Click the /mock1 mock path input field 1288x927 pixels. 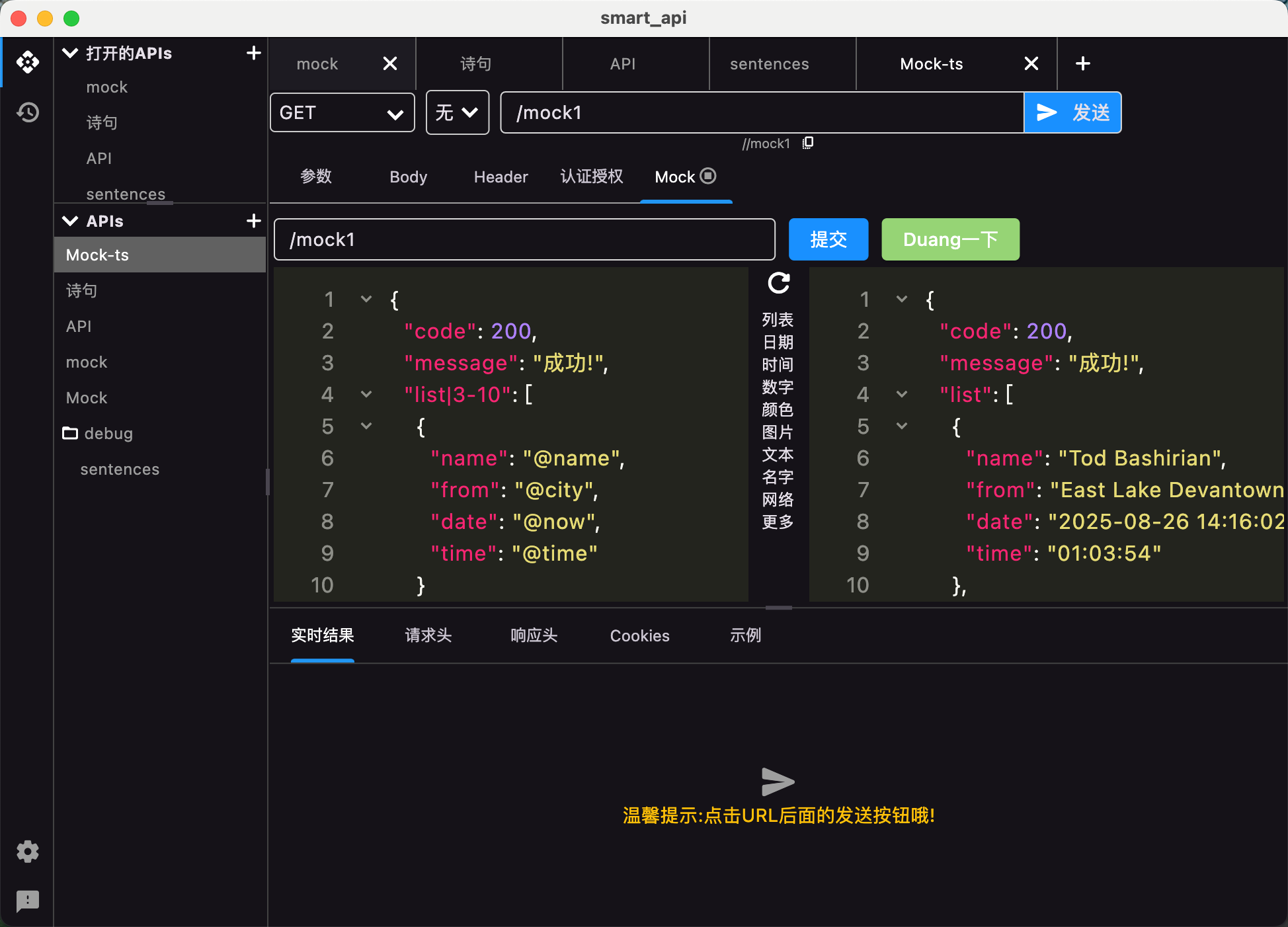point(524,239)
